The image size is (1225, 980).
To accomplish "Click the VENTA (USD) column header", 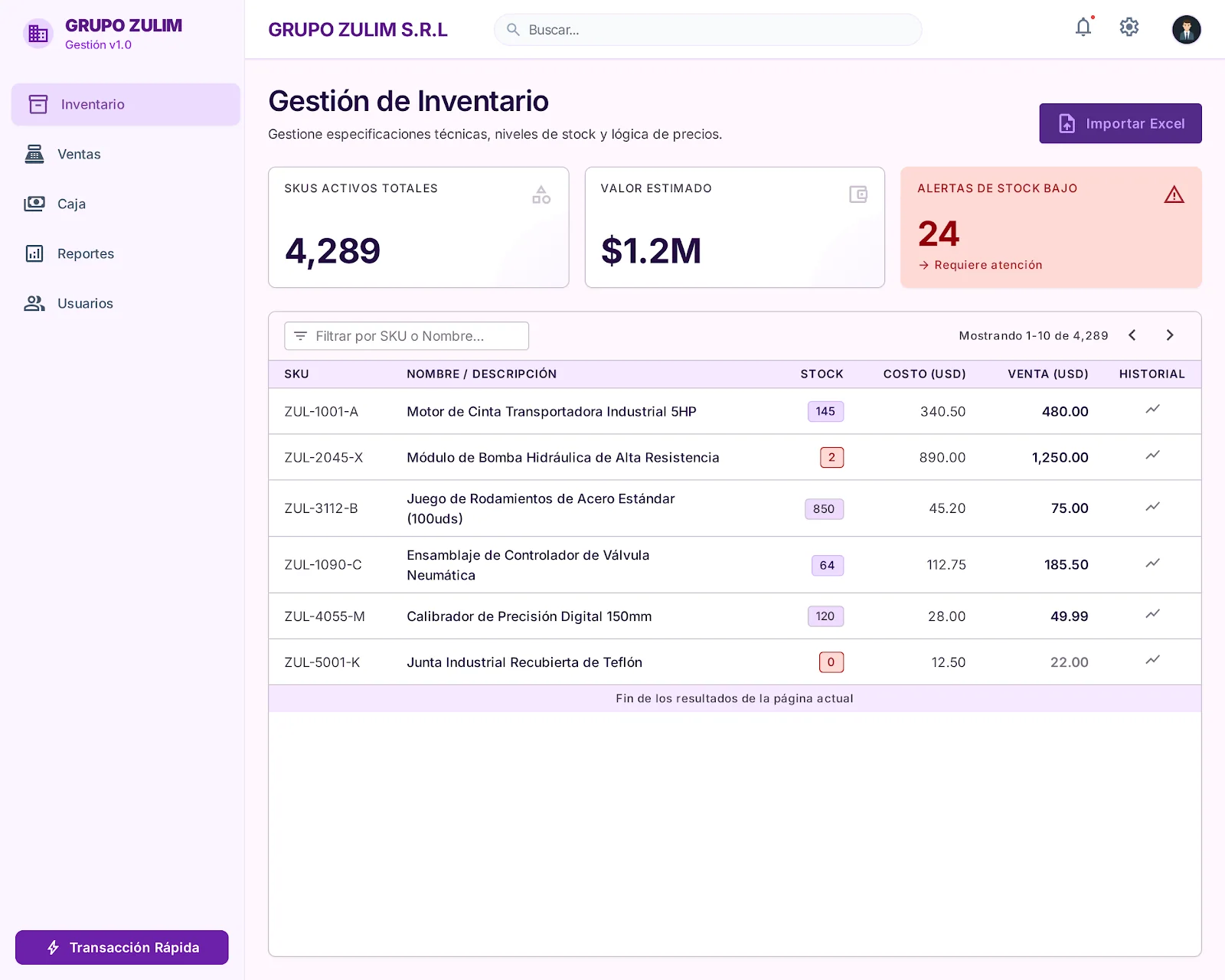I will (1047, 374).
